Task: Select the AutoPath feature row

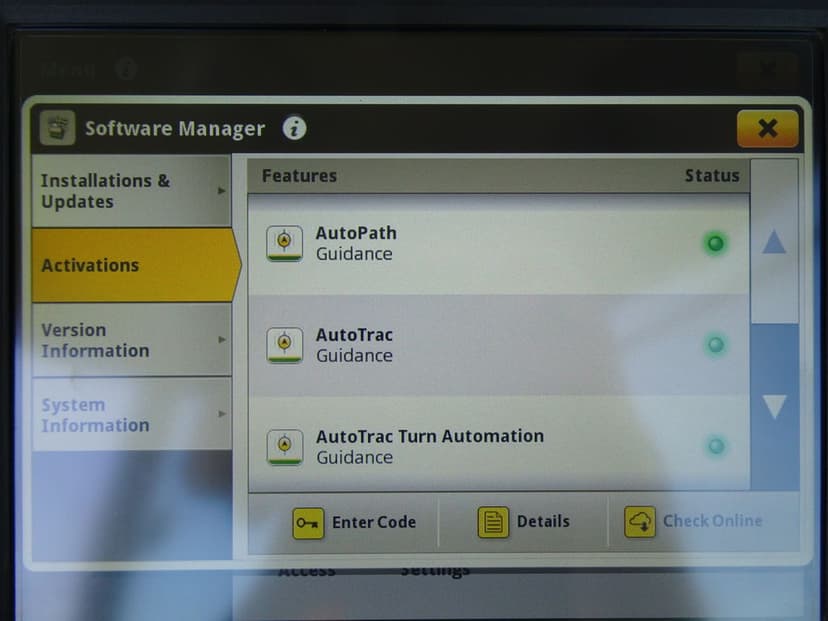Action: click(x=498, y=244)
